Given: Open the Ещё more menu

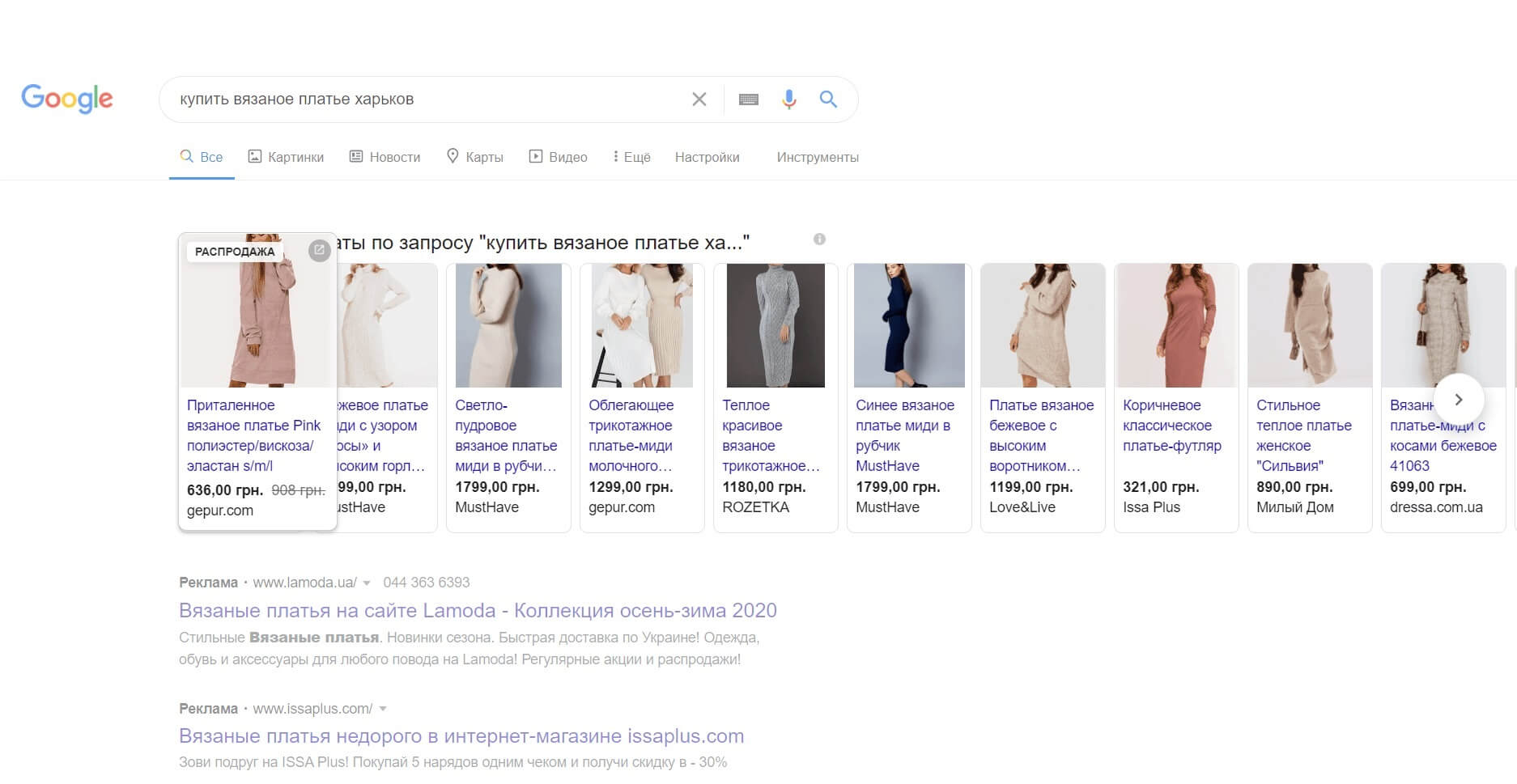Looking at the screenshot, I should pyautogui.click(x=631, y=157).
